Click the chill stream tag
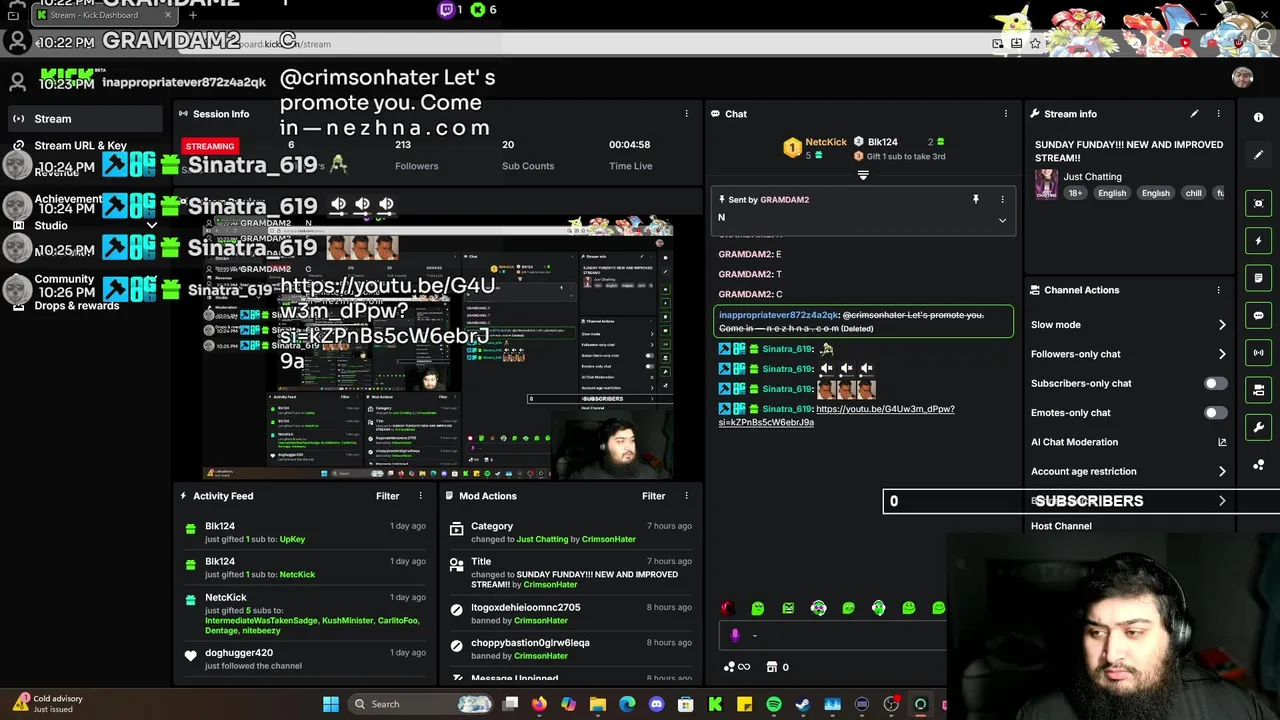 (x=1193, y=193)
